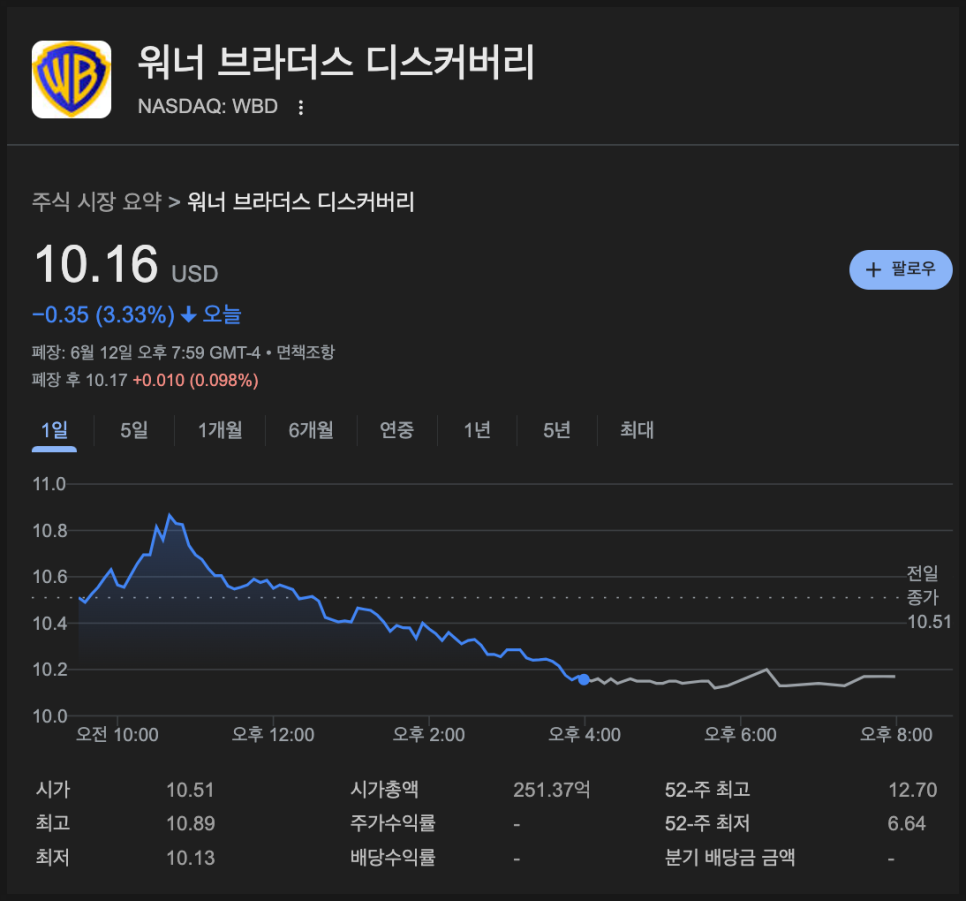Screen dimensions: 966x901
Task: Click the 오전 10:00 time axis label
Action: pyautogui.click(x=117, y=735)
